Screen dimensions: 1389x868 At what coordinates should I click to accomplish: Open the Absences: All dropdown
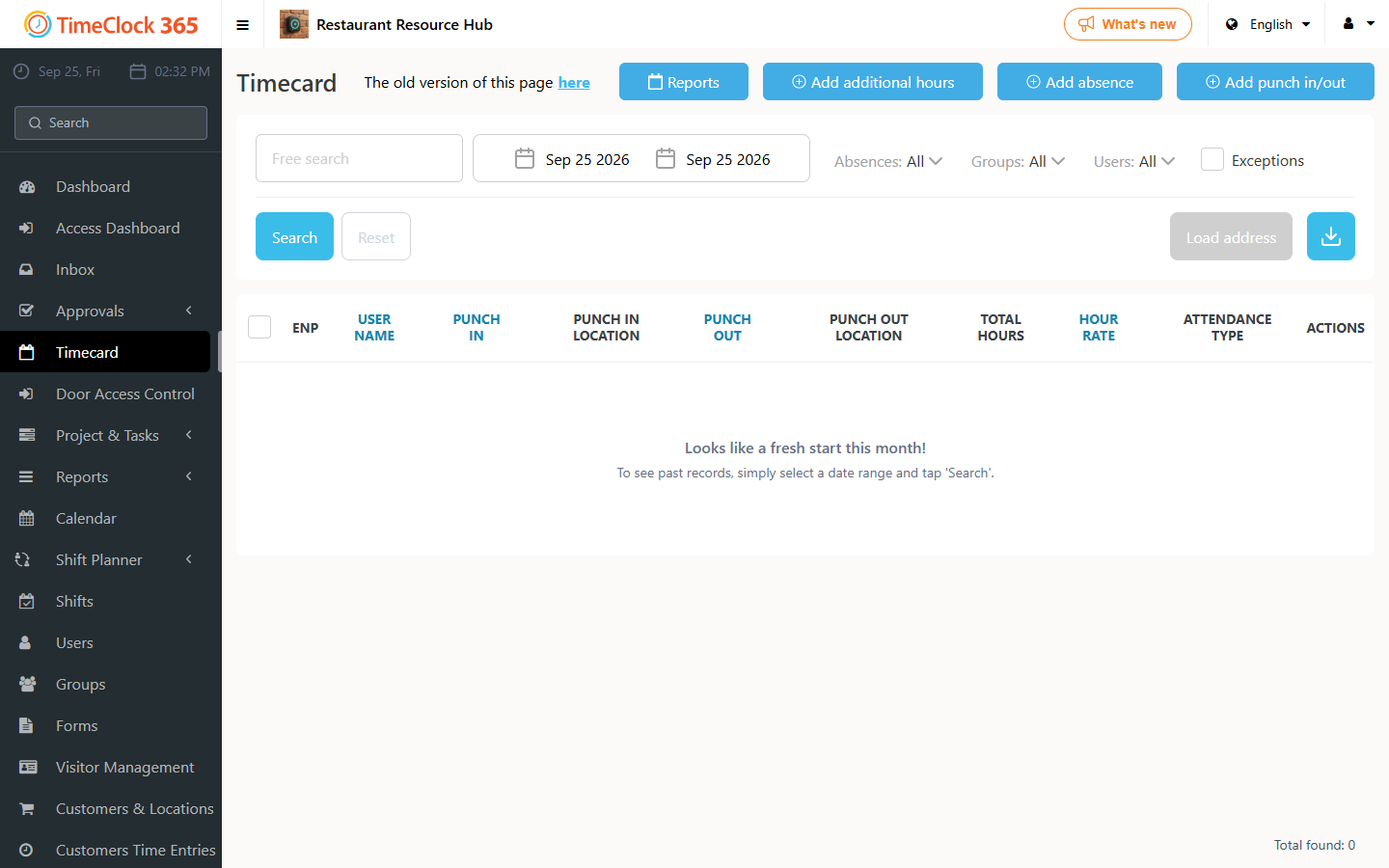(x=888, y=161)
